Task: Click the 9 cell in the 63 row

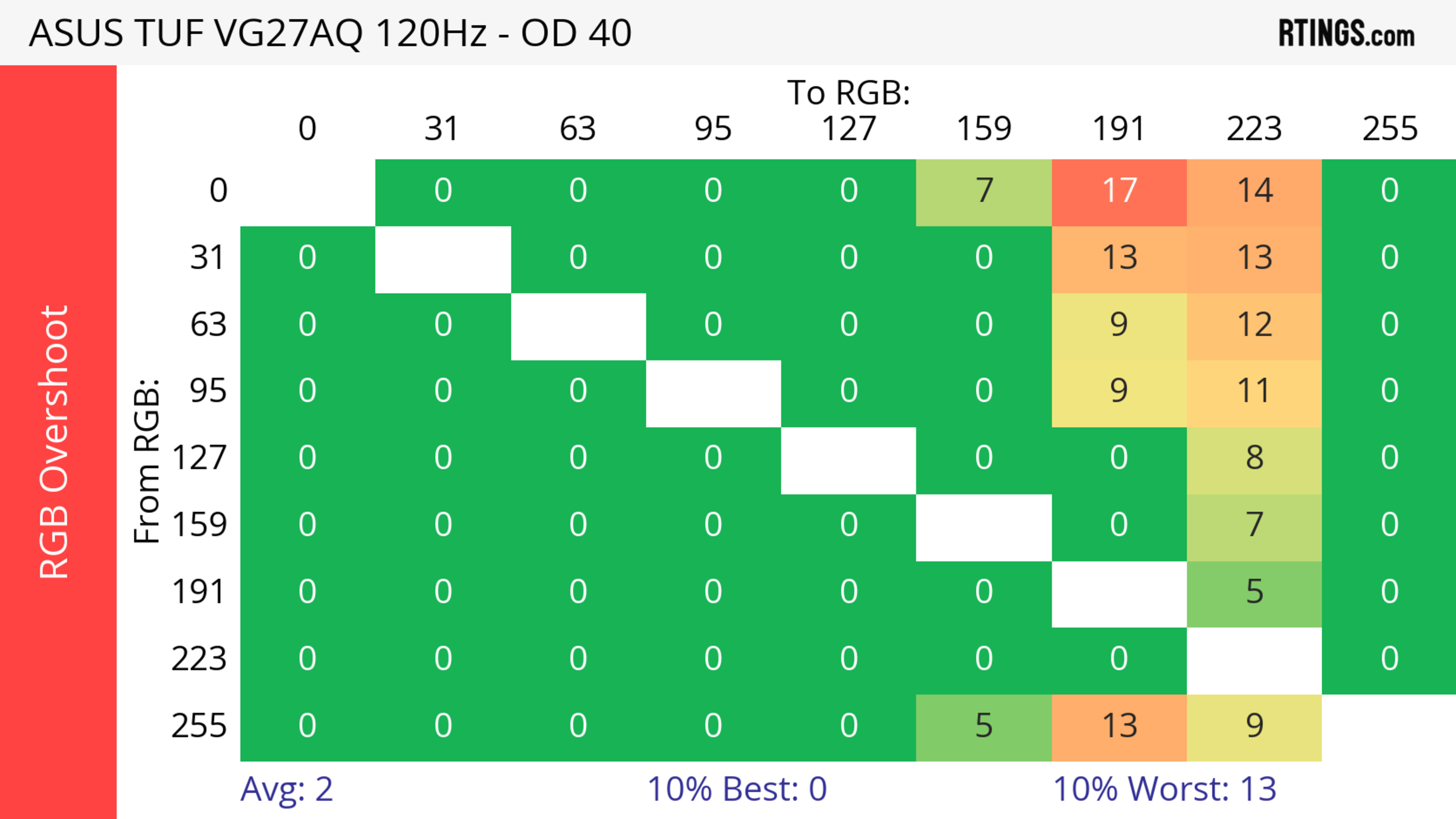Action: pyautogui.click(x=1119, y=325)
